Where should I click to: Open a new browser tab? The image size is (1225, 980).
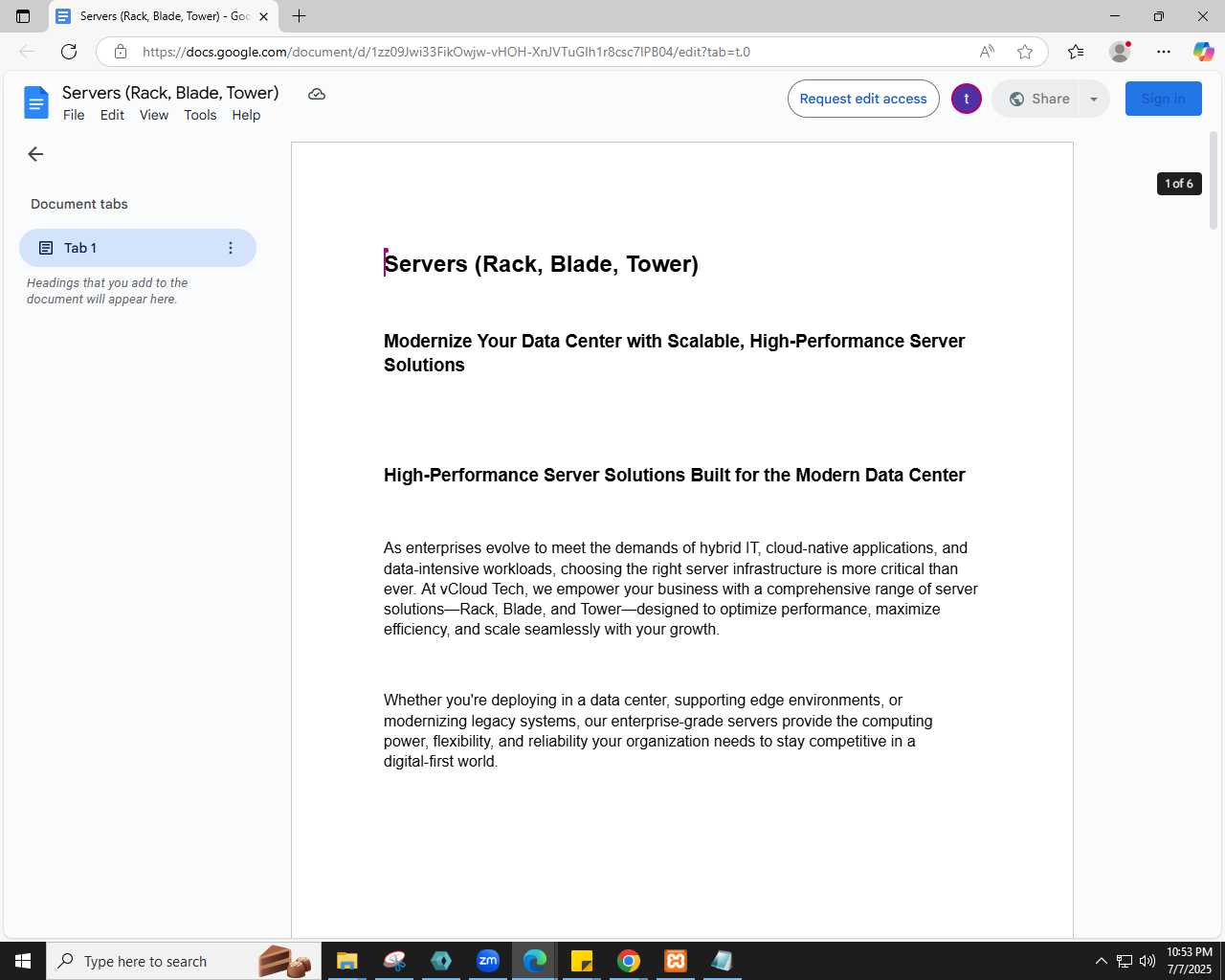coord(300,16)
